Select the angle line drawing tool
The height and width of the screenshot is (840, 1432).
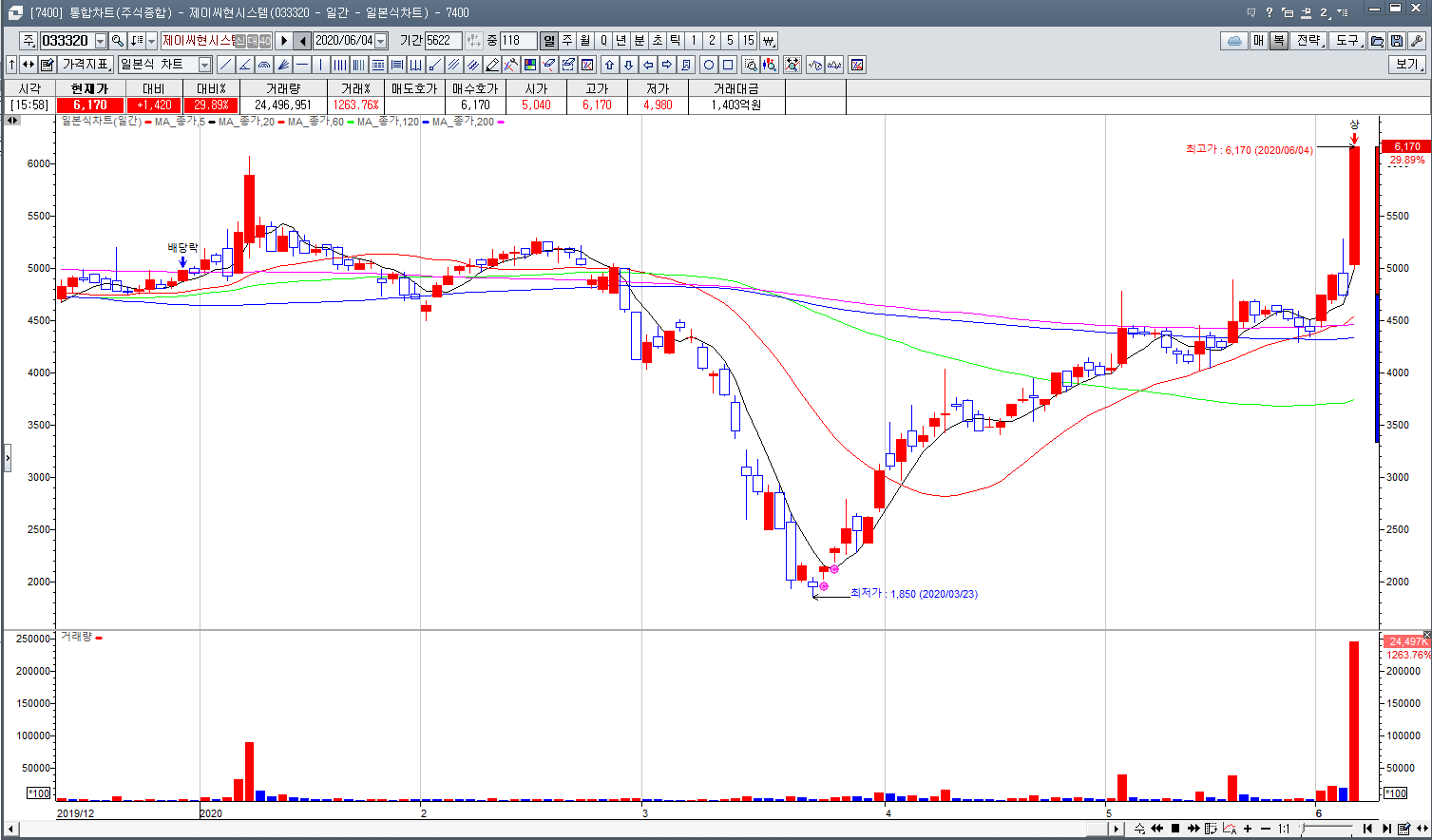point(244,65)
